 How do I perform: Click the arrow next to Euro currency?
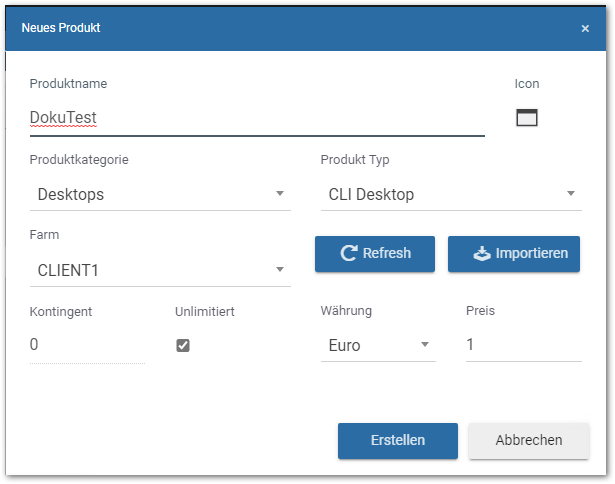tap(425, 344)
